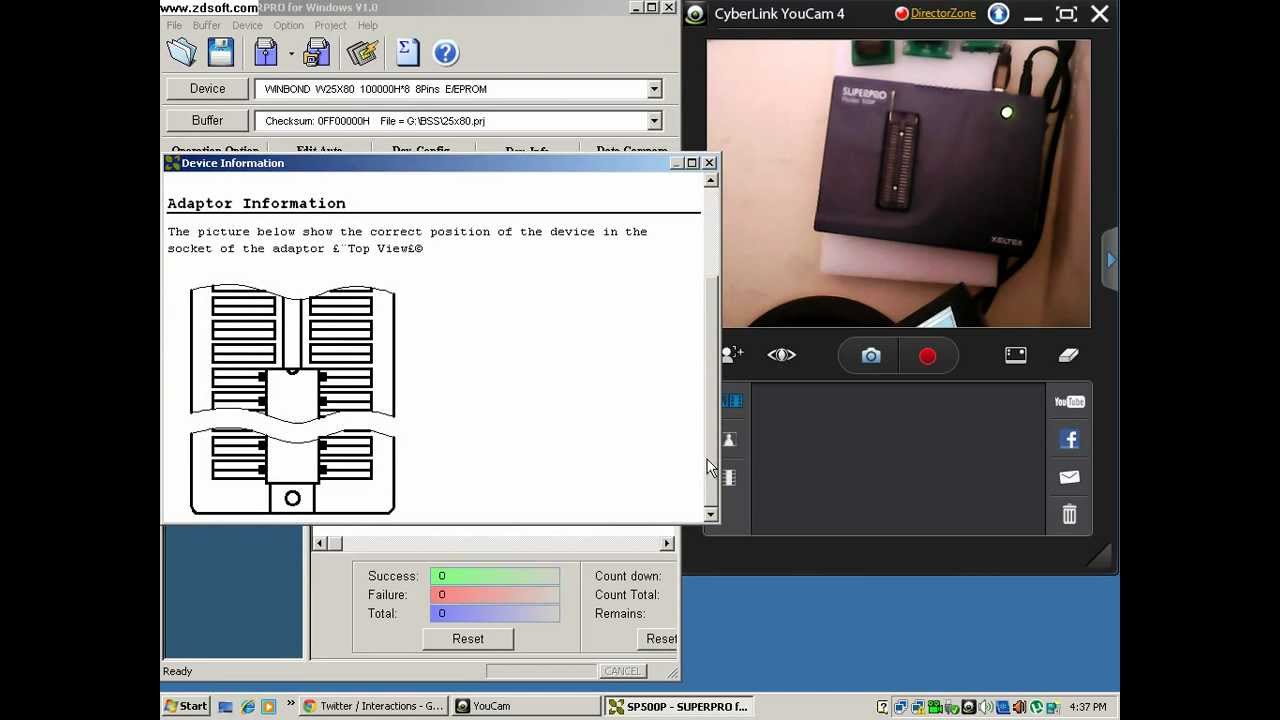The width and height of the screenshot is (1280, 720).
Task: Open the Buffer menu
Action: click(x=206, y=25)
